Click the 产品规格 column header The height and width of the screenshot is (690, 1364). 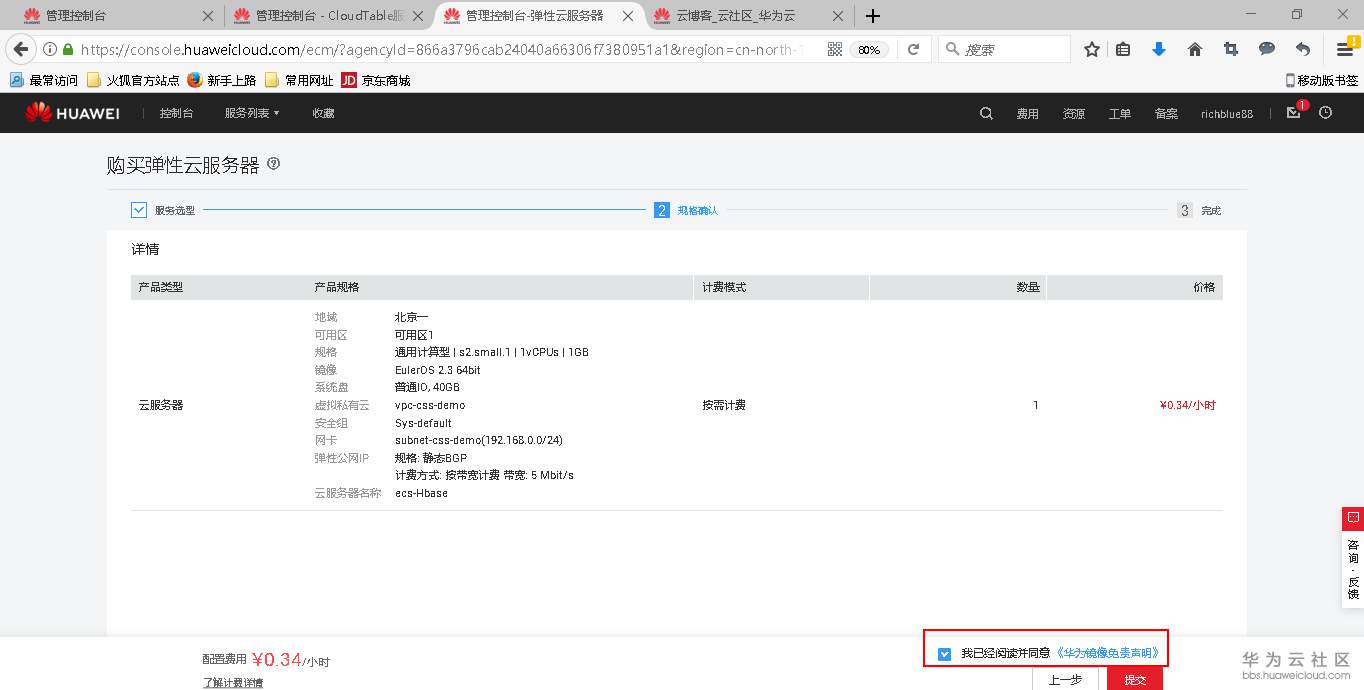click(336, 287)
